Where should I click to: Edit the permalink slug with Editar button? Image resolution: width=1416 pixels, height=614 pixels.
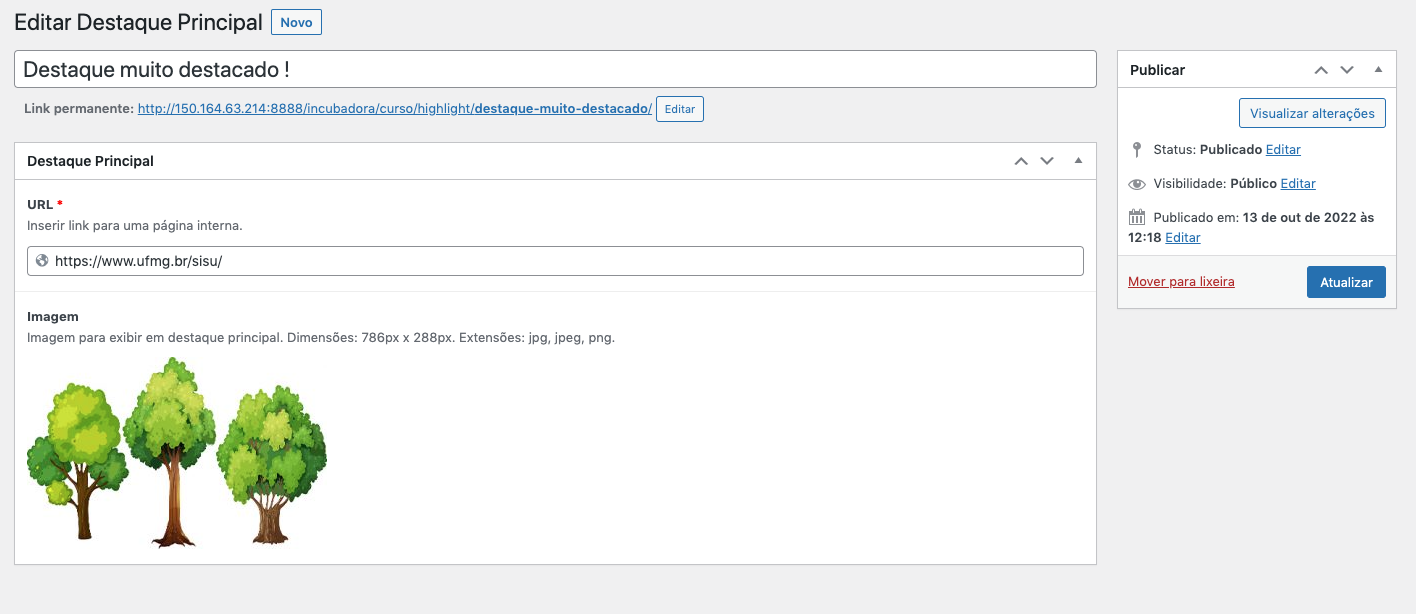[x=680, y=109]
